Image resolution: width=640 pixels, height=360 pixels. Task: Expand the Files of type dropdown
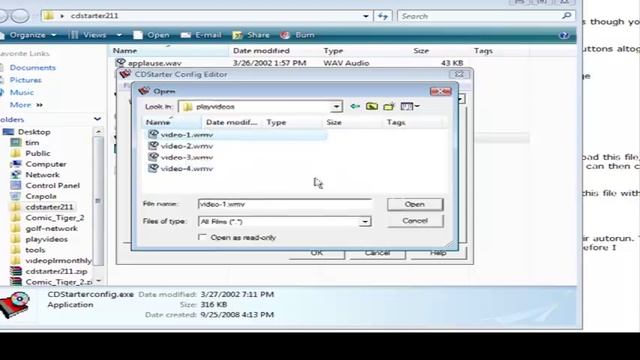point(365,222)
